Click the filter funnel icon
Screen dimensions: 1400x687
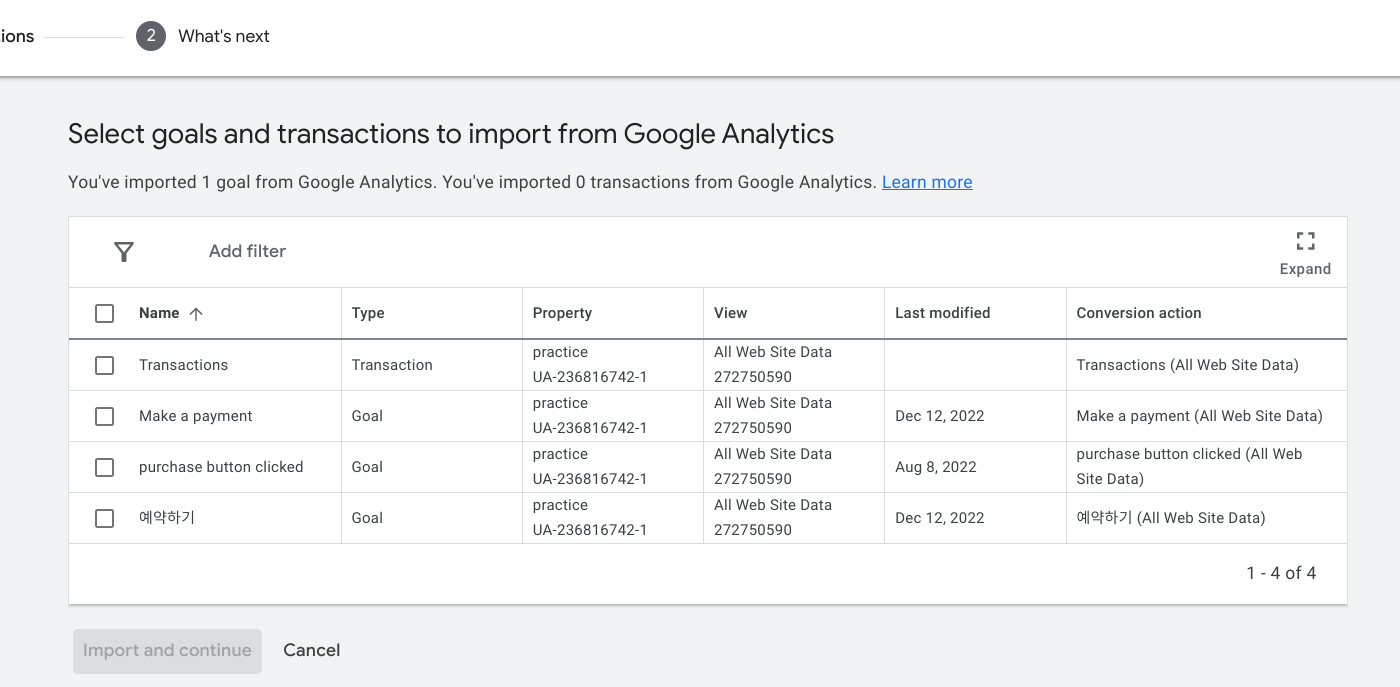[124, 252]
